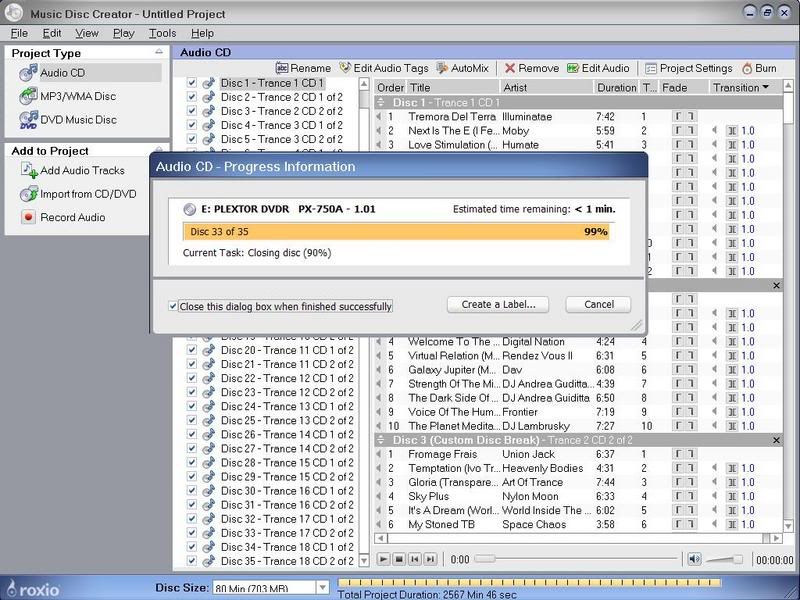The width and height of the screenshot is (800, 600).
Task: Uncheck Disc 33 - Trance 17 CD 2 of 2
Action: [191, 533]
